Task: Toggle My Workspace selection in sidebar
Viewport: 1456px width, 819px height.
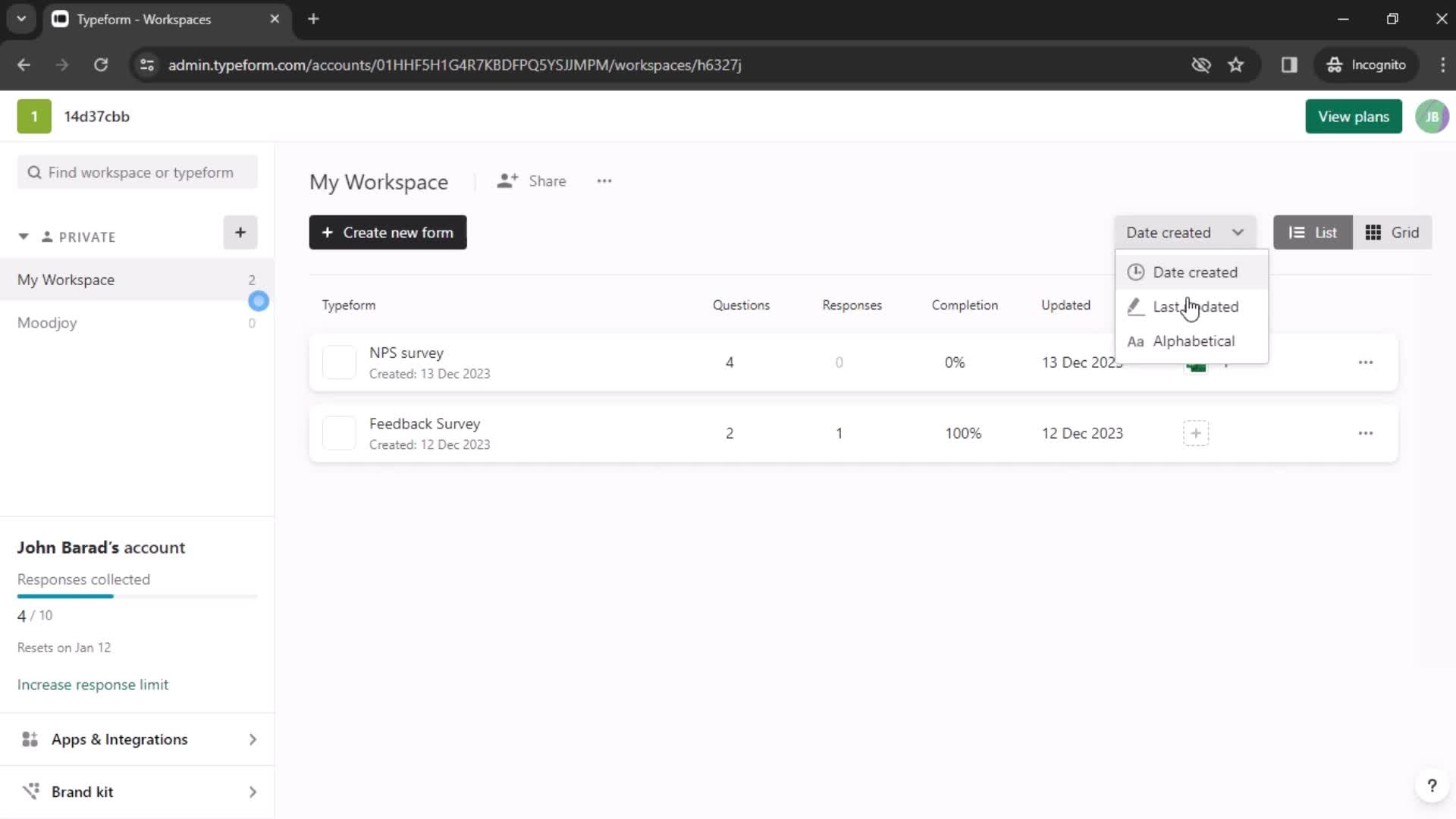Action: coord(66,279)
